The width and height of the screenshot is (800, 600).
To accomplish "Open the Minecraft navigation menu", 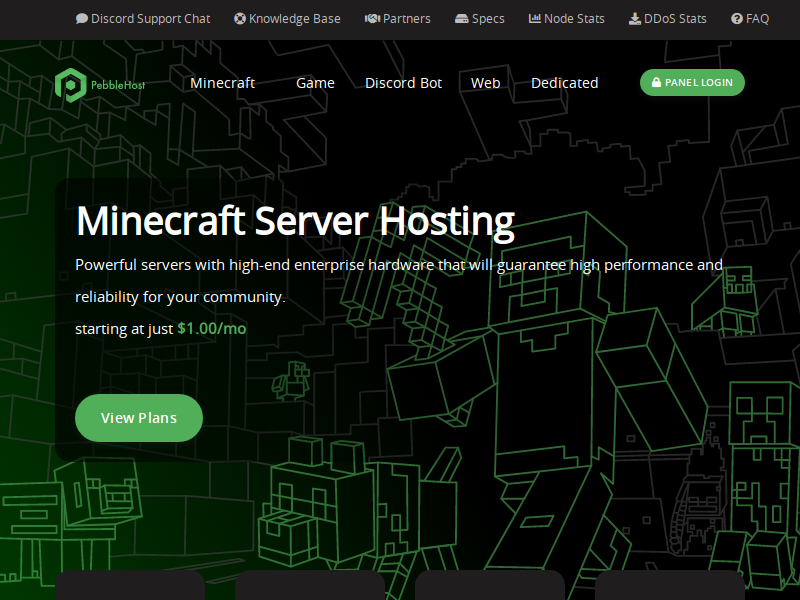I will pos(222,83).
